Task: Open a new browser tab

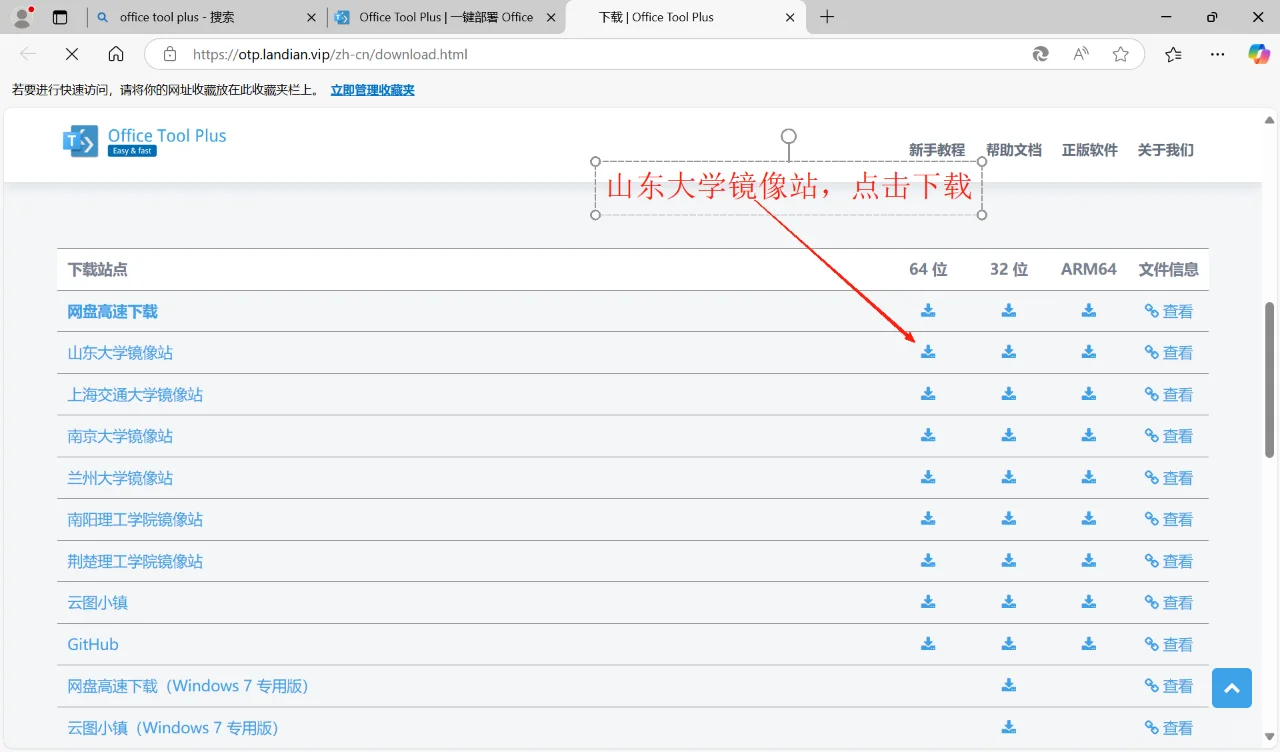Action: click(x=827, y=17)
